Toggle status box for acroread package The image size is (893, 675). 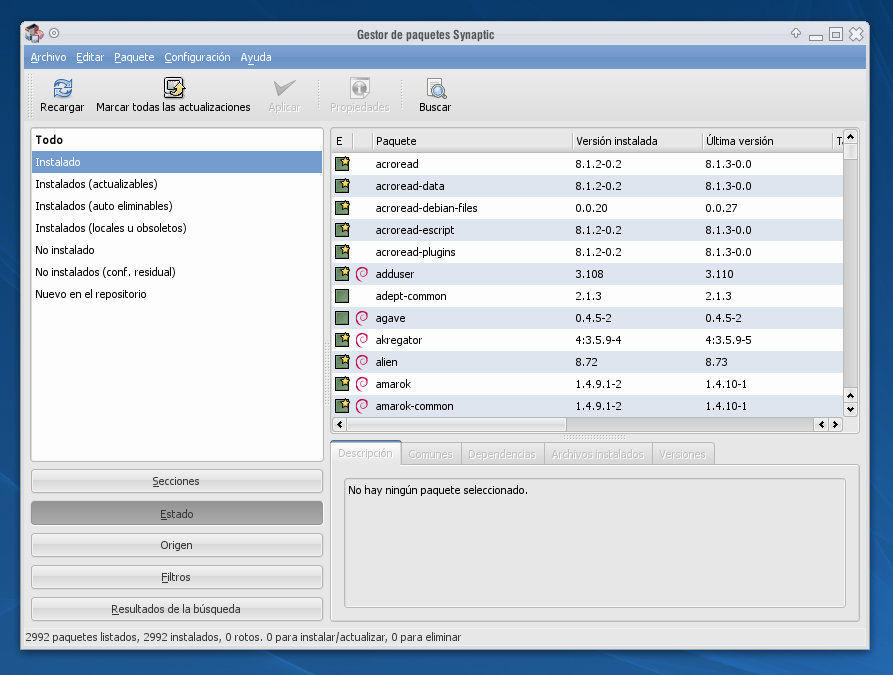tap(342, 164)
